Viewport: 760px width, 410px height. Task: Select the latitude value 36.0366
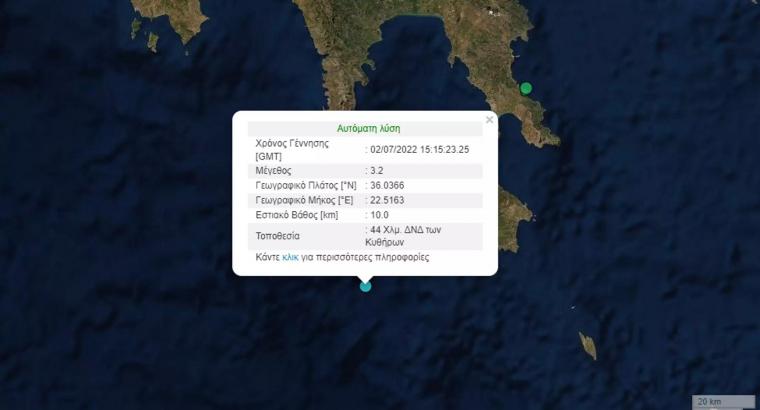(x=387, y=185)
